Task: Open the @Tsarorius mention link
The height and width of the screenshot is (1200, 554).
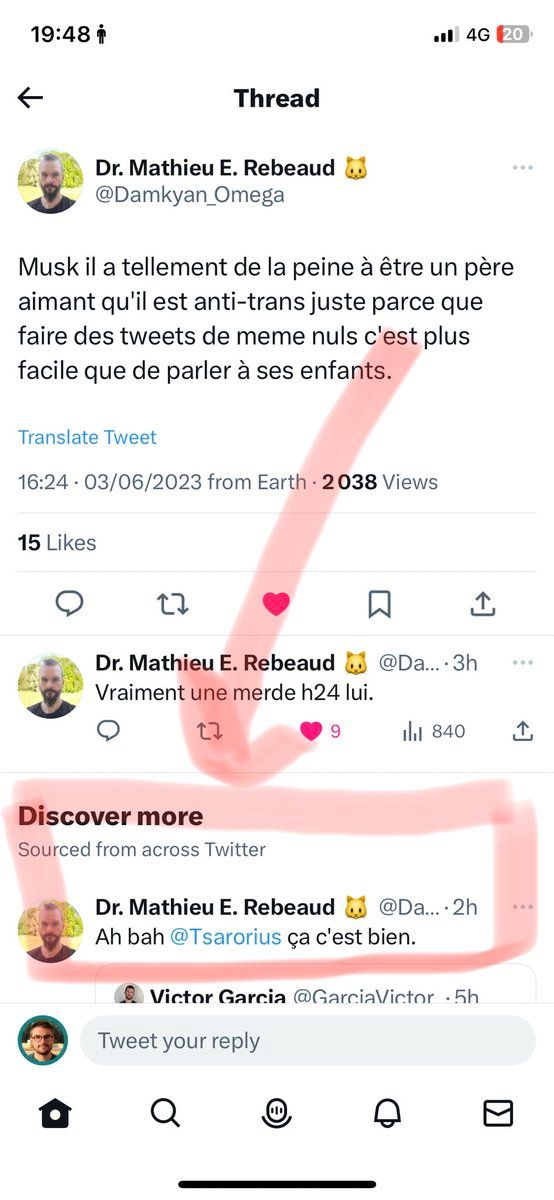Action: pos(225,938)
